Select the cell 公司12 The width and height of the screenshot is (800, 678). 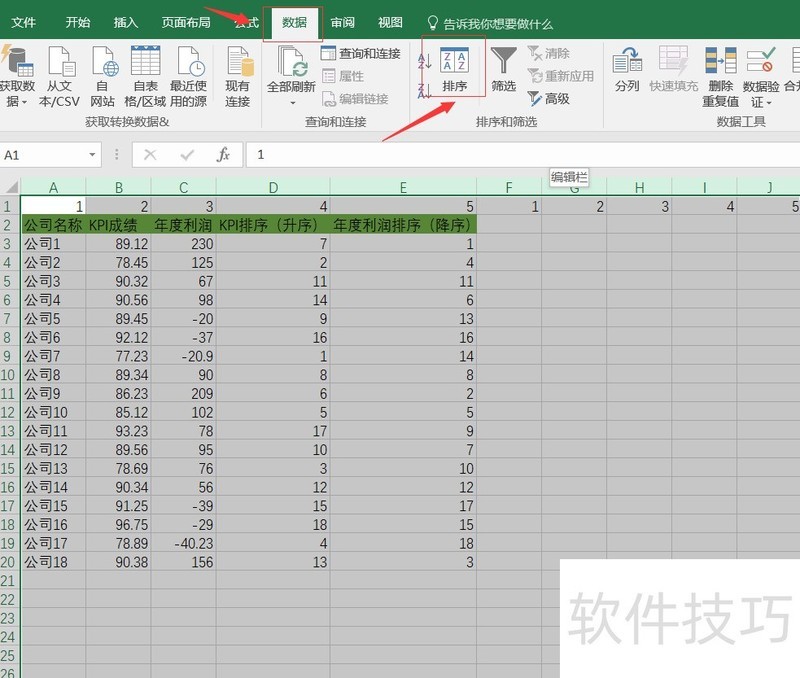tap(53, 450)
